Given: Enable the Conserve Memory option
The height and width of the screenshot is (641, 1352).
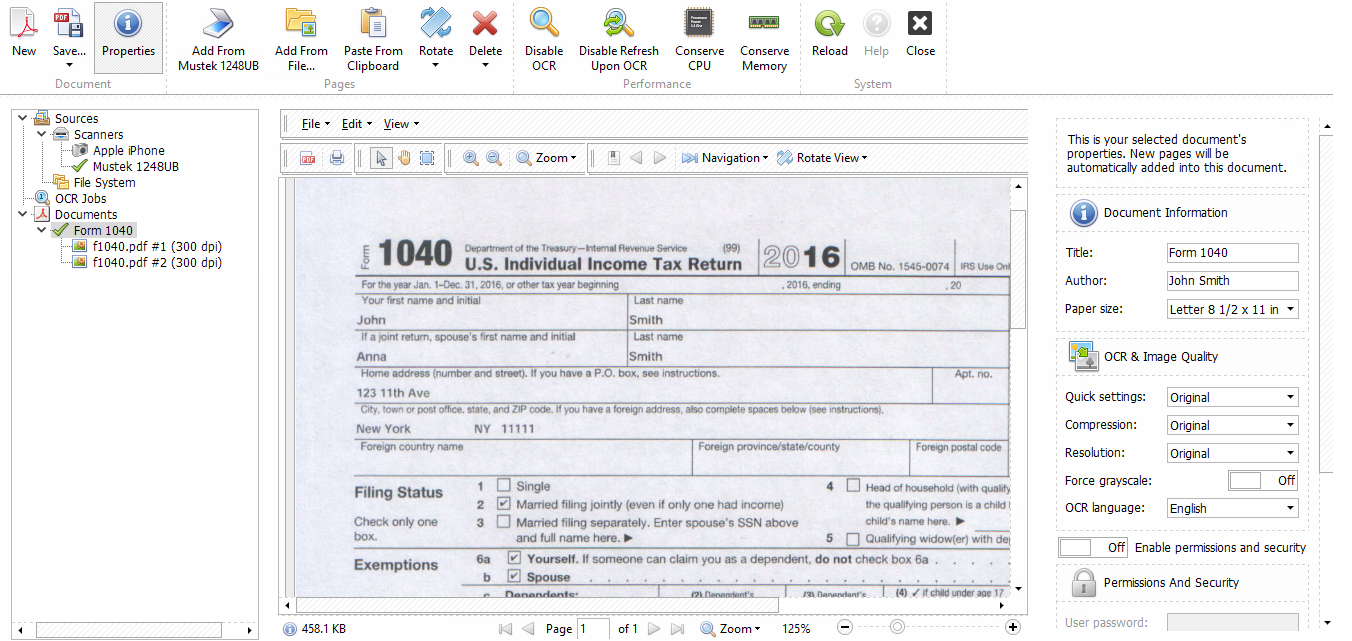Looking at the screenshot, I should point(764,40).
